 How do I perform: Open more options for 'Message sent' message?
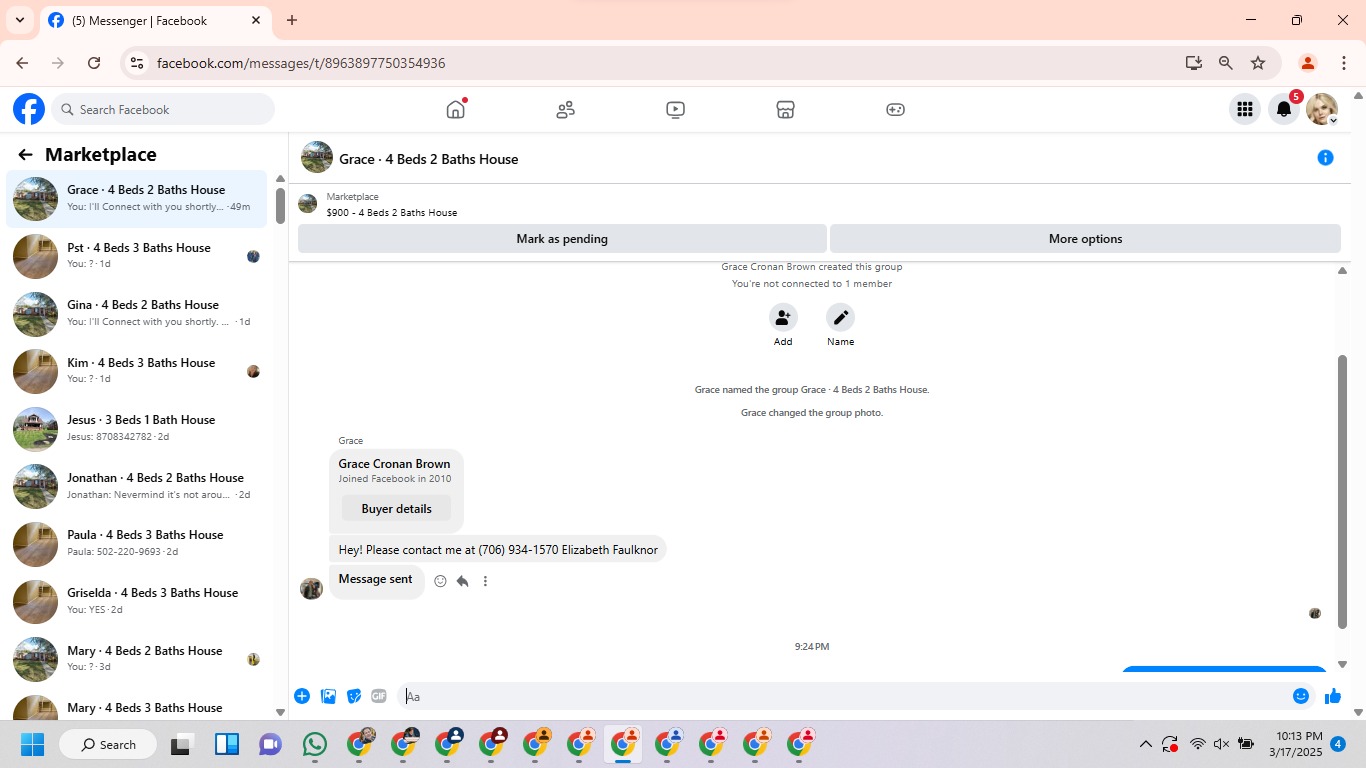tap(486, 581)
